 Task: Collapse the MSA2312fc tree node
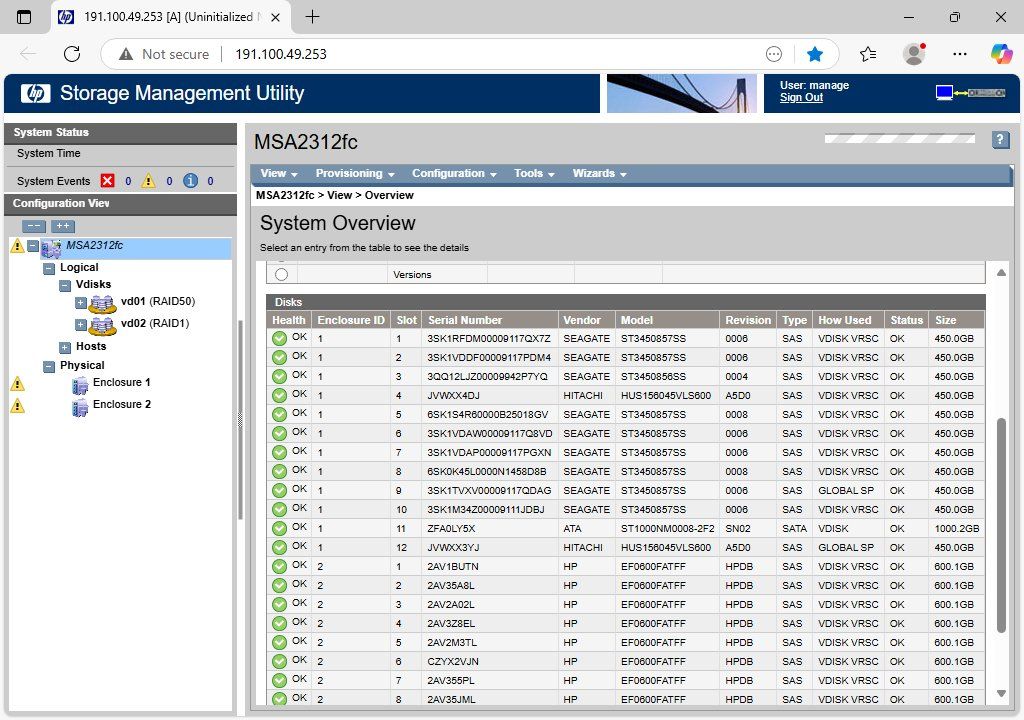[33, 246]
